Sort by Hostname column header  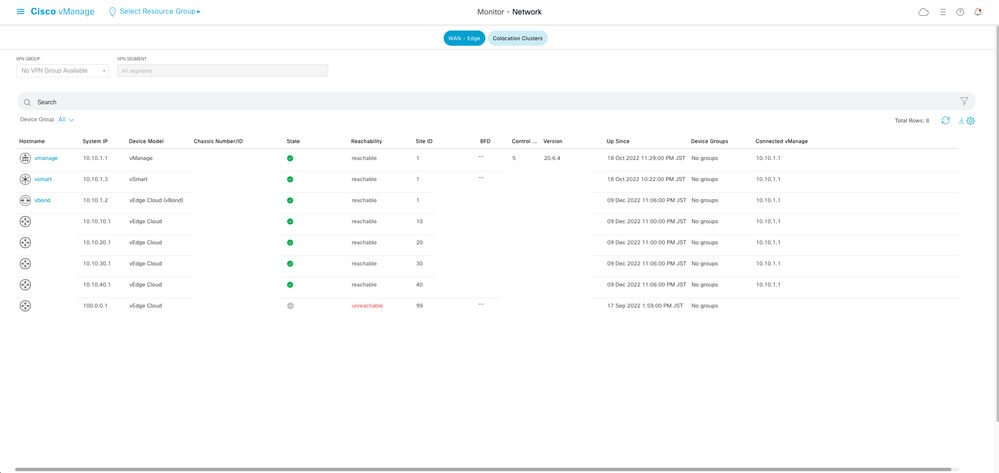pyautogui.click(x=32, y=141)
